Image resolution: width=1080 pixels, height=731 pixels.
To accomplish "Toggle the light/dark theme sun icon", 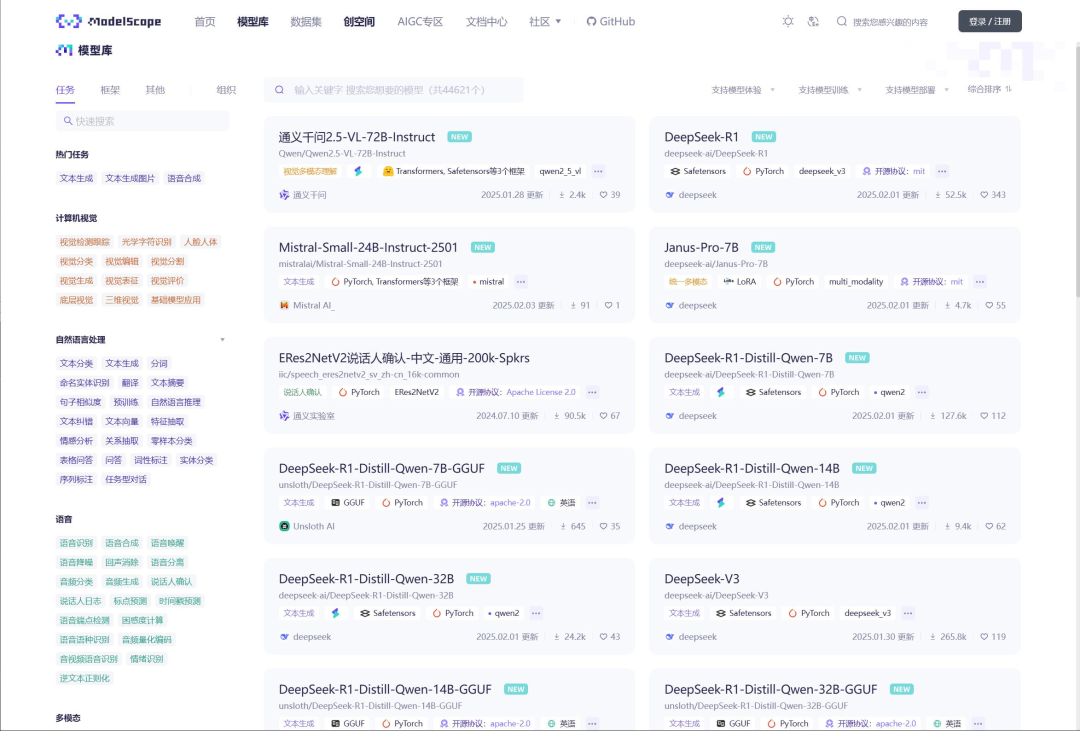I will pyautogui.click(x=788, y=21).
